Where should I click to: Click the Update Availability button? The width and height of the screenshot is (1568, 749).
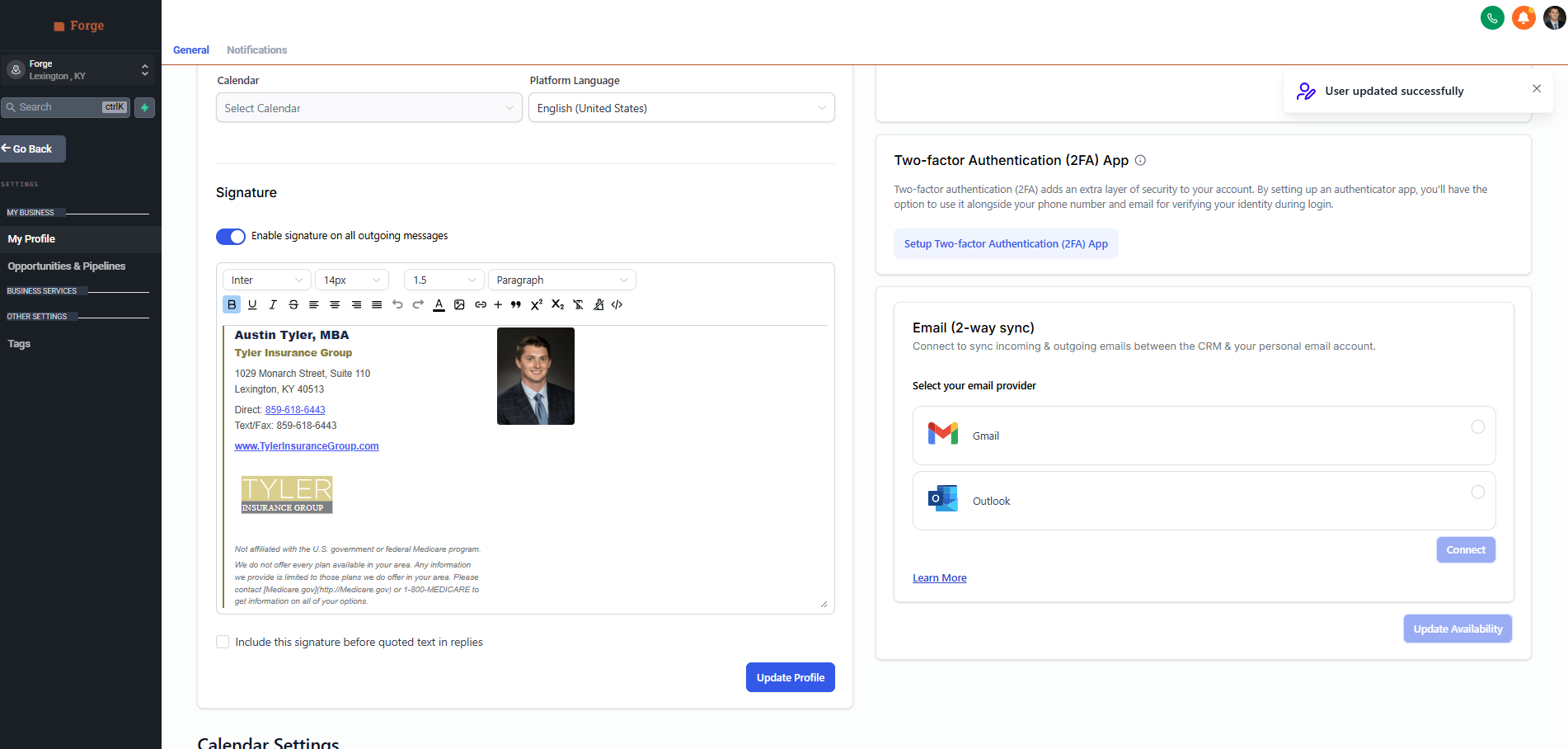point(1458,629)
